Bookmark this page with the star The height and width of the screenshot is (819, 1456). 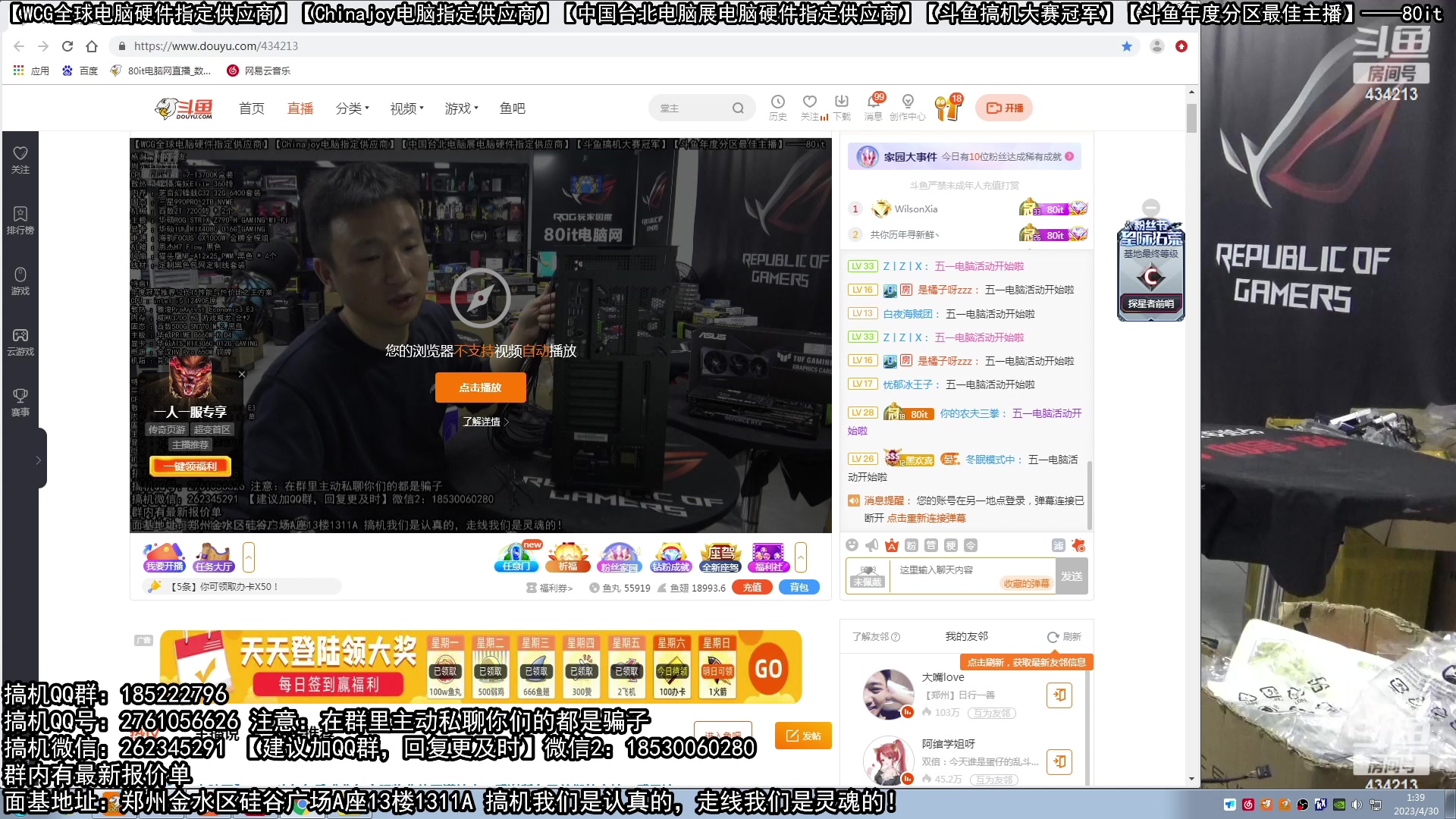coord(1127,46)
